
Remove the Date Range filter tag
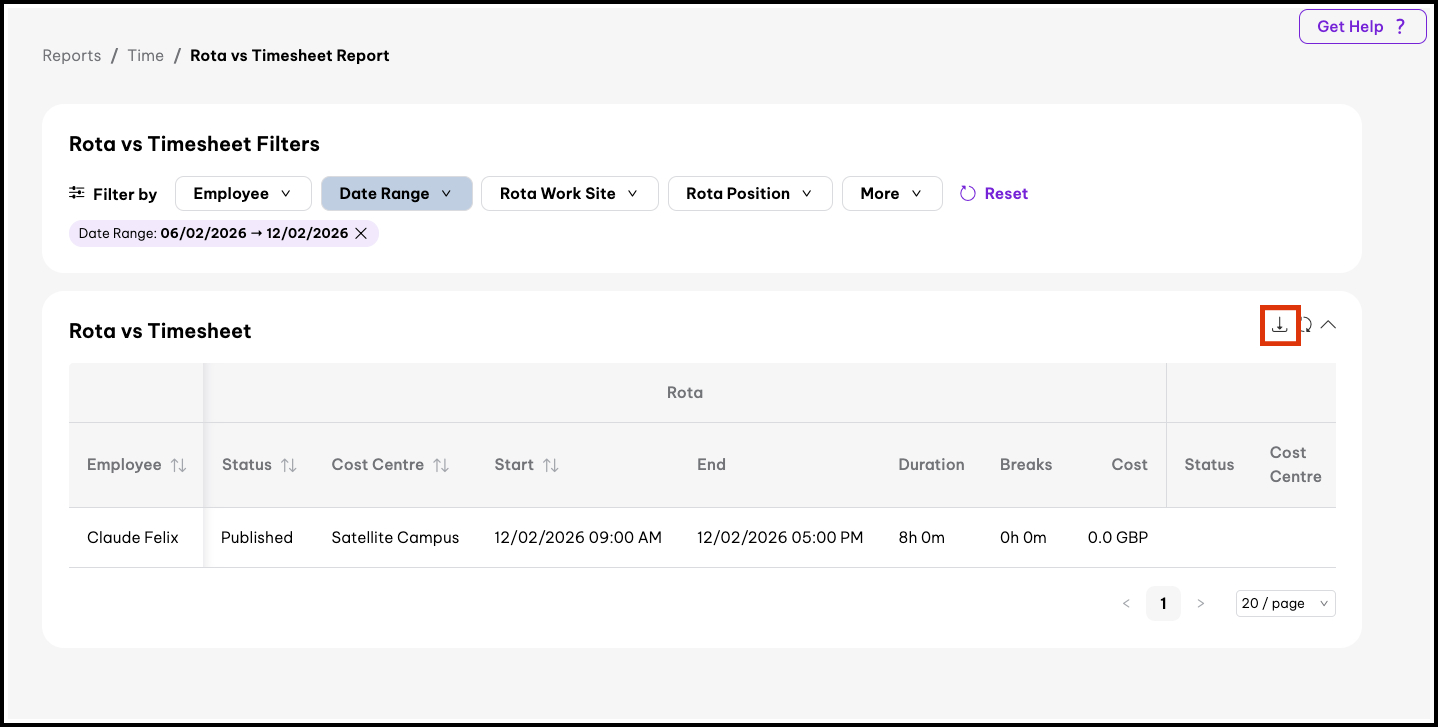pyautogui.click(x=361, y=233)
